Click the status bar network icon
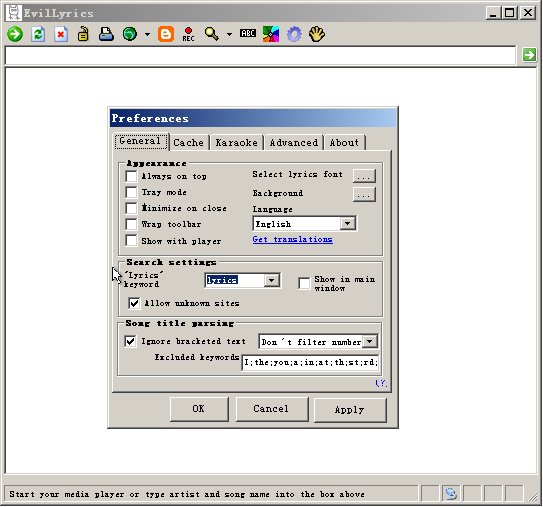This screenshot has height=507, width=543. [451, 493]
